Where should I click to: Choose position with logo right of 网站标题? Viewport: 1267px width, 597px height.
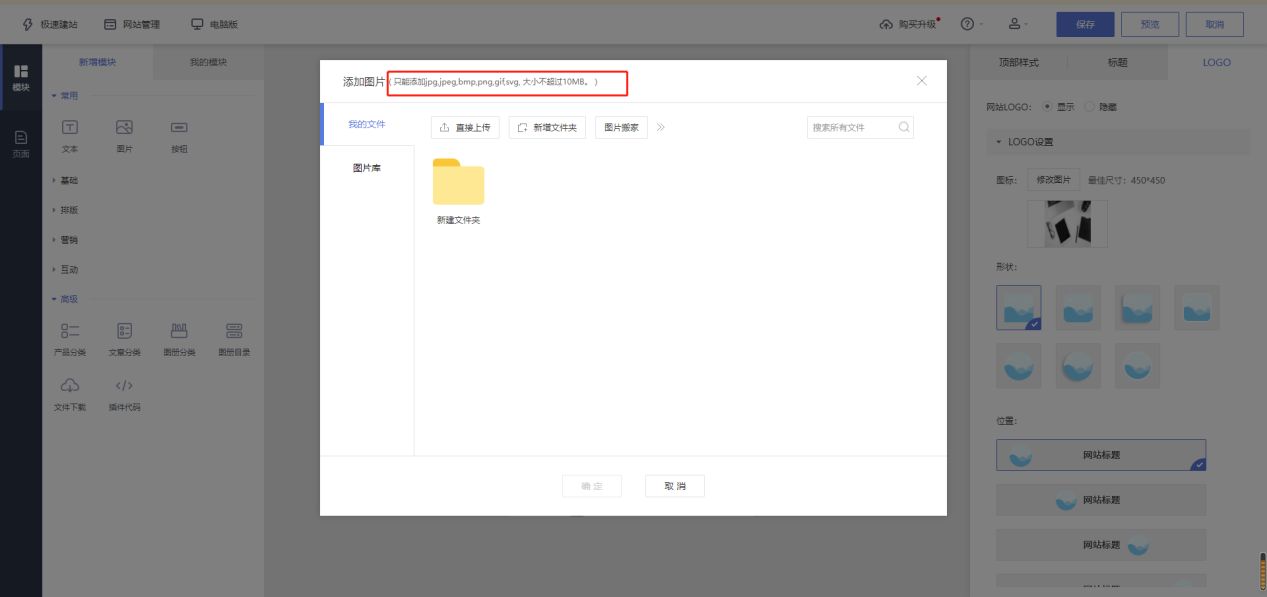point(1101,545)
